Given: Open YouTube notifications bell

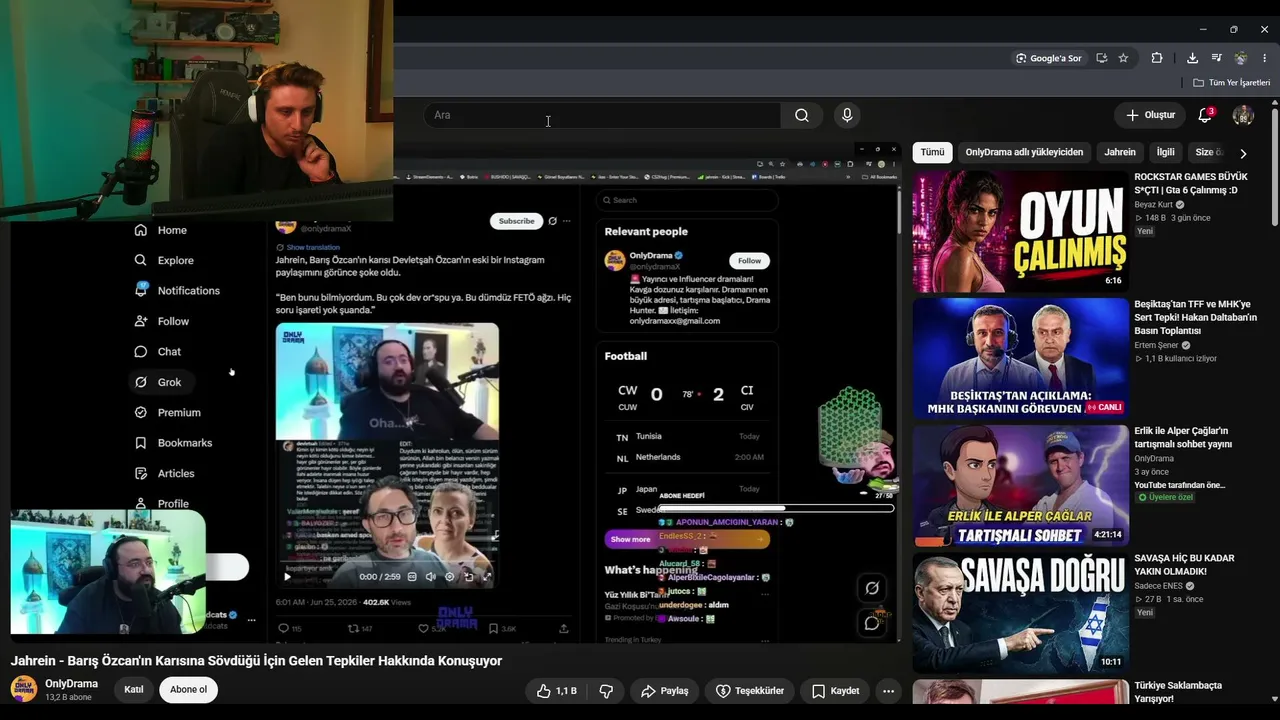Looking at the screenshot, I should 1205,115.
